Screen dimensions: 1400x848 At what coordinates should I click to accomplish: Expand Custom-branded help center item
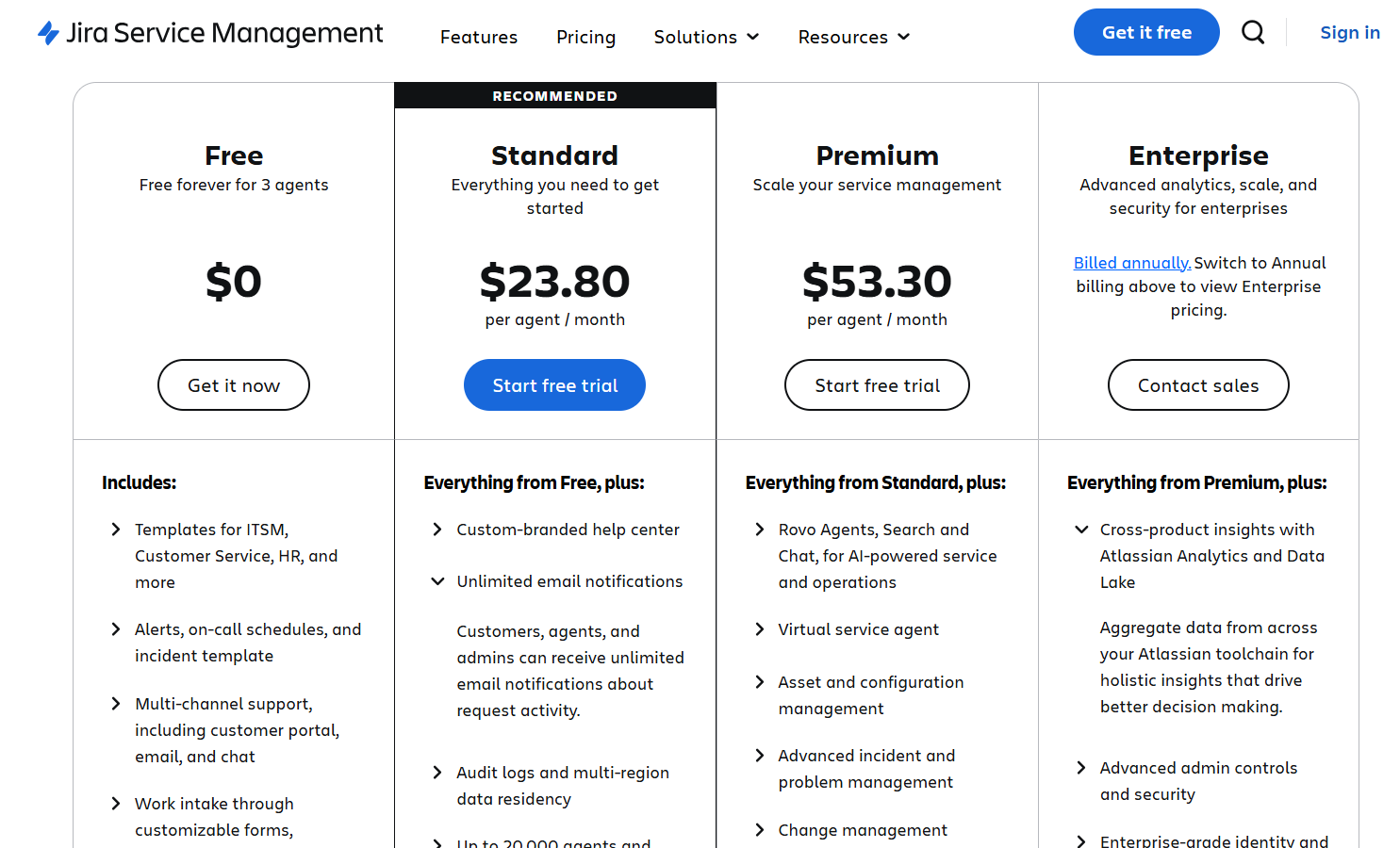(437, 530)
